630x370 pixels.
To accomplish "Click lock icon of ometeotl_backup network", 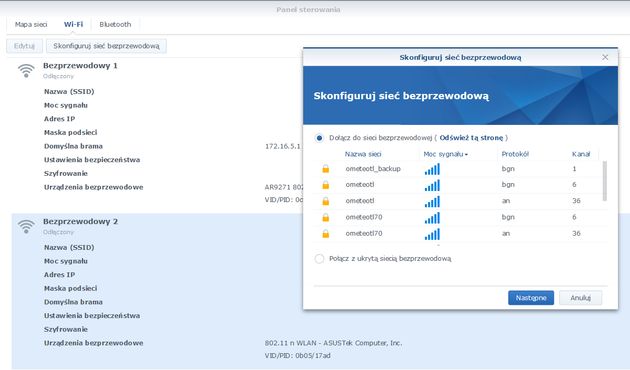I will 326,169.
